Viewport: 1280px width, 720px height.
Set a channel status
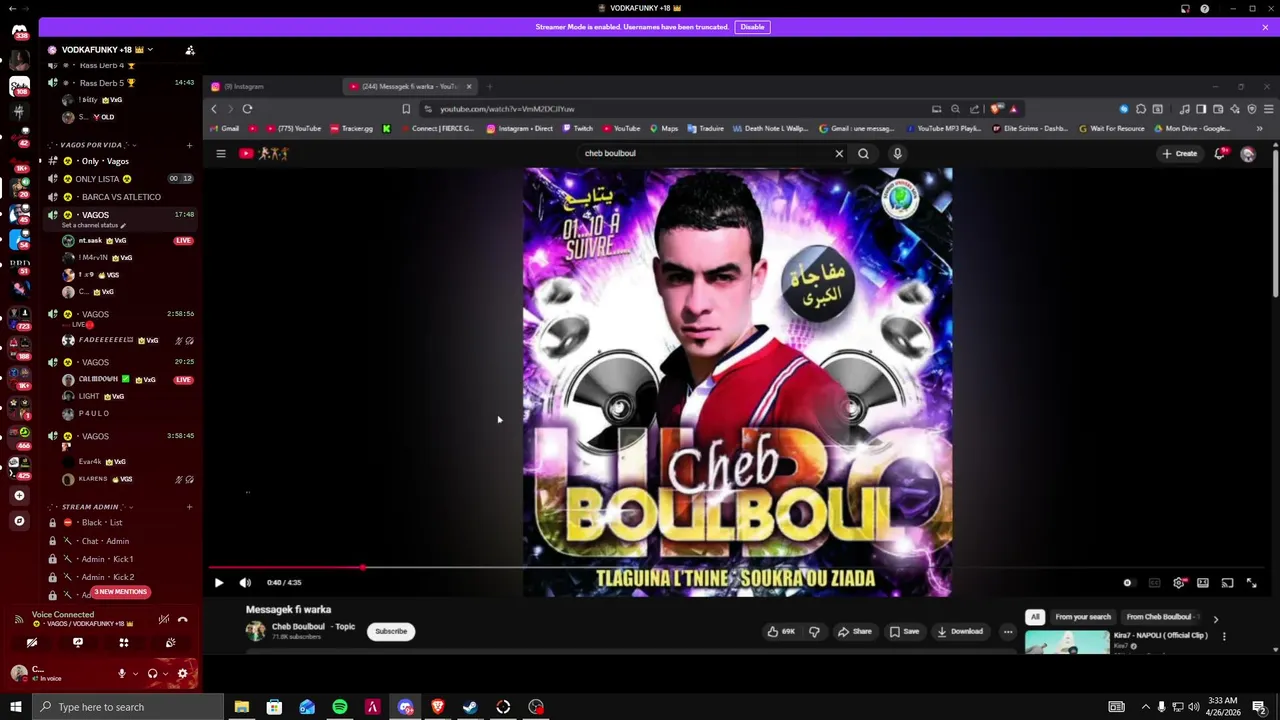[x=94, y=225]
